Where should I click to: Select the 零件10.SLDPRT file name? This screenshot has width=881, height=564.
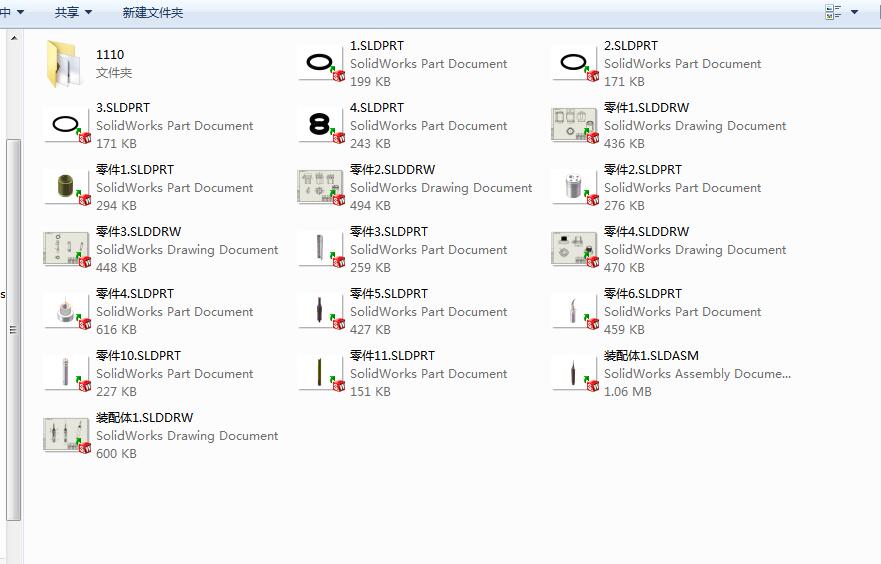click(x=138, y=355)
